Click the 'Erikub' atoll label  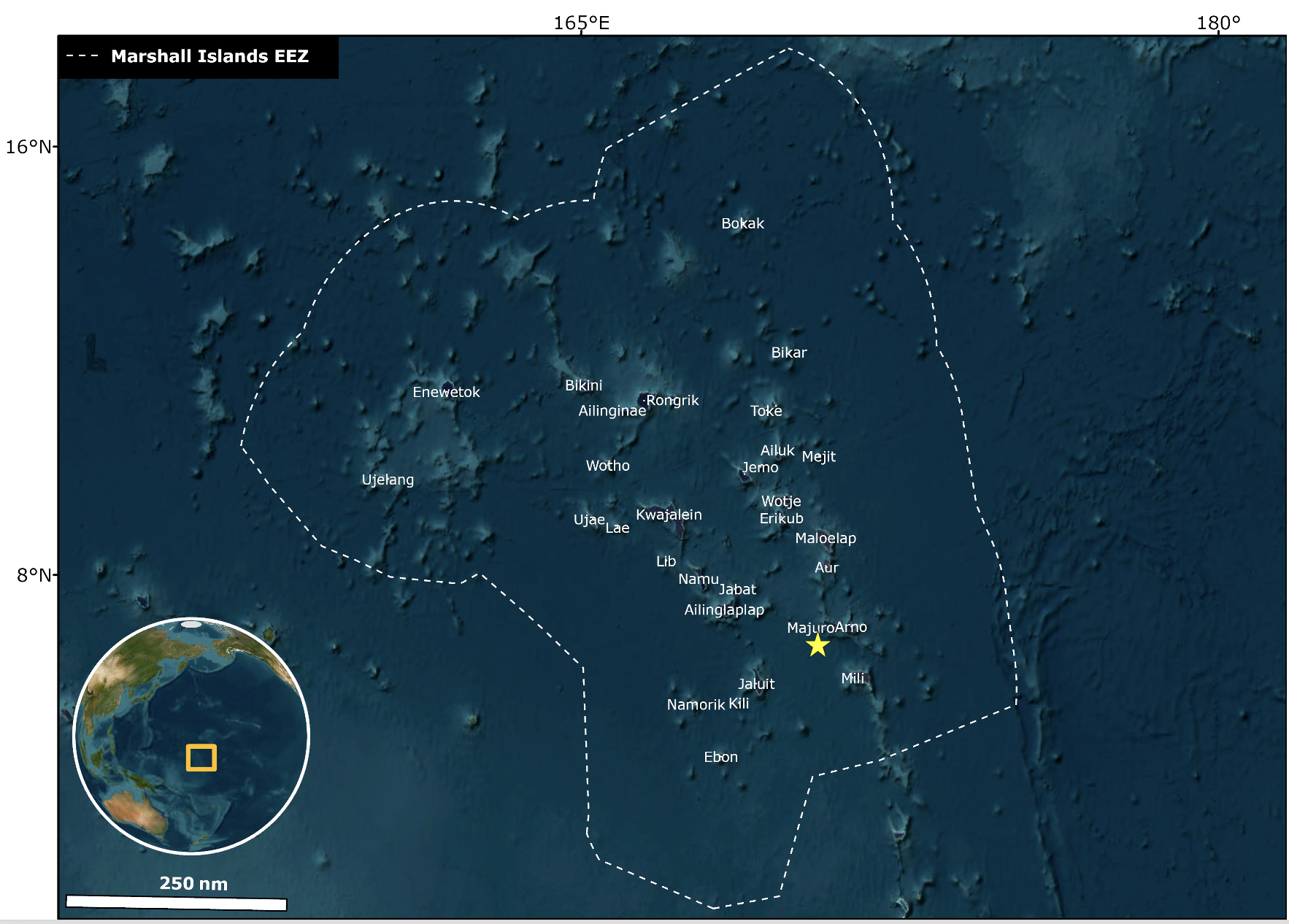[781, 518]
